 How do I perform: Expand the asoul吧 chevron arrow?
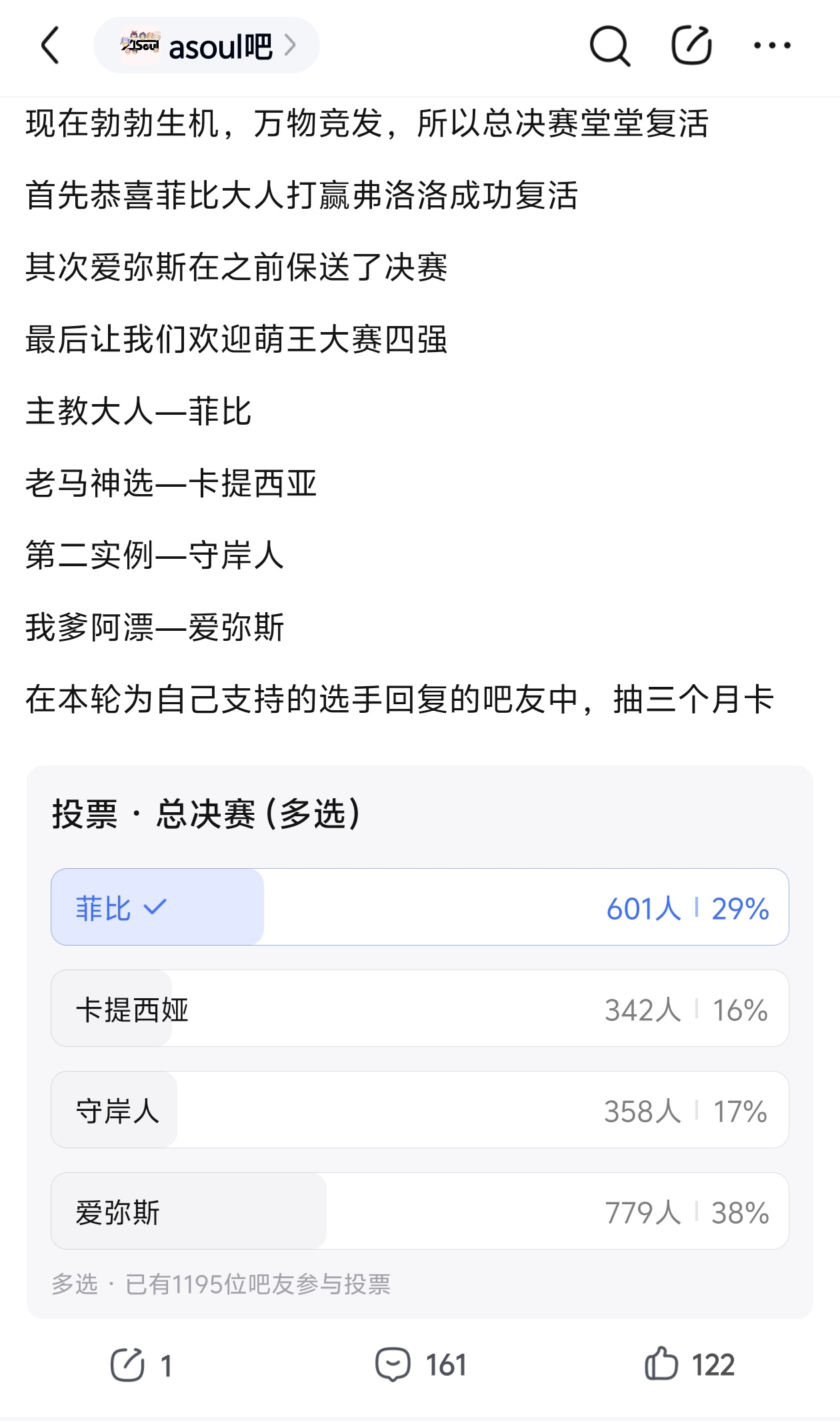point(290,45)
